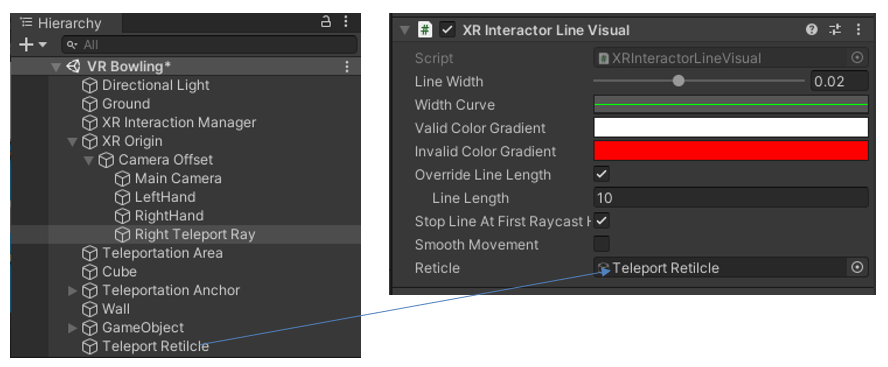Open the create-object dropdown arrow beside plus
The width and height of the screenshot is (888, 367).
click(x=42, y=45)
